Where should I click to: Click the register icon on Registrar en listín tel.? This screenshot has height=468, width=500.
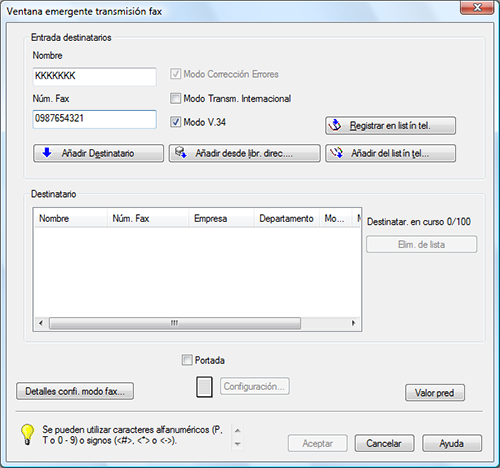point(335,125)
